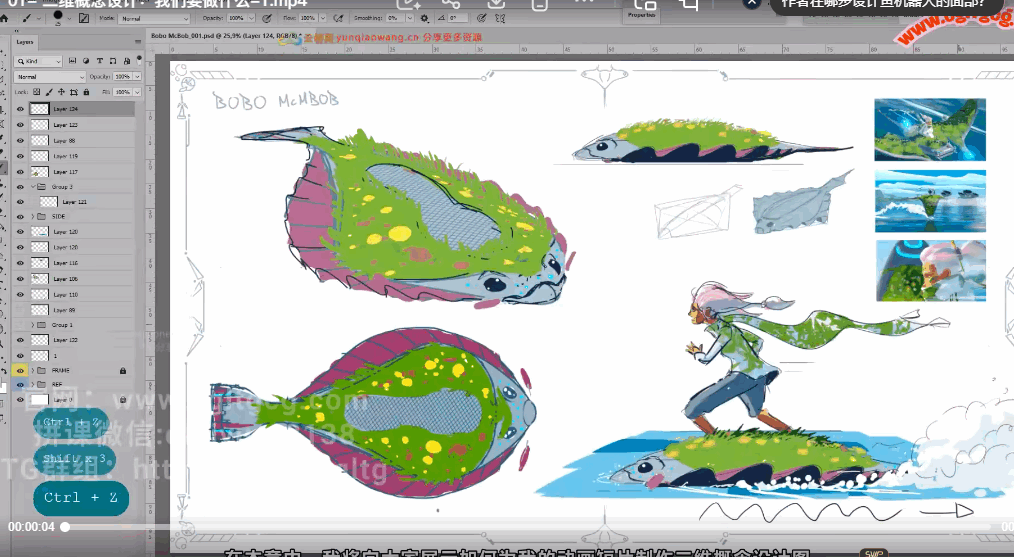Filter layers by smart objects icon

[x=126, y=61]
